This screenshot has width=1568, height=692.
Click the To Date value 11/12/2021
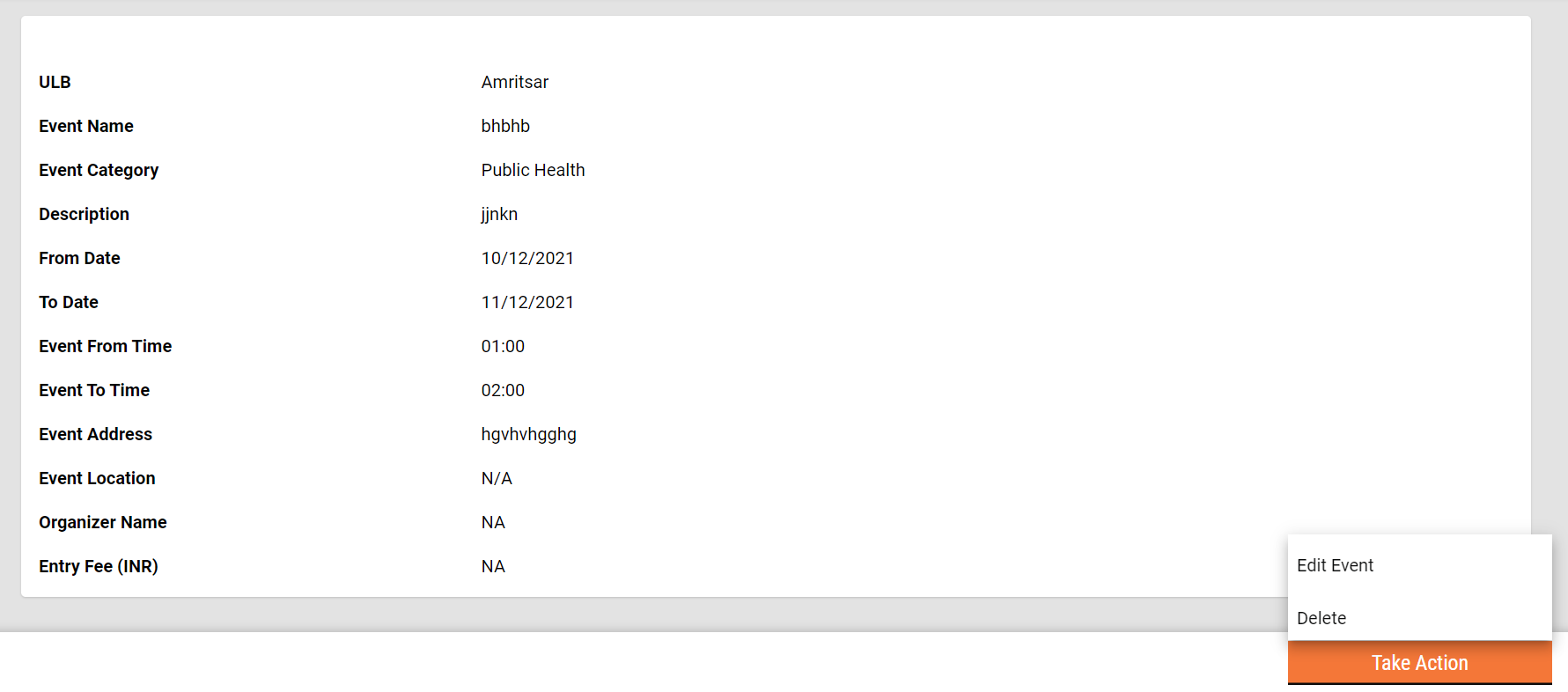[x=527, y=302]
